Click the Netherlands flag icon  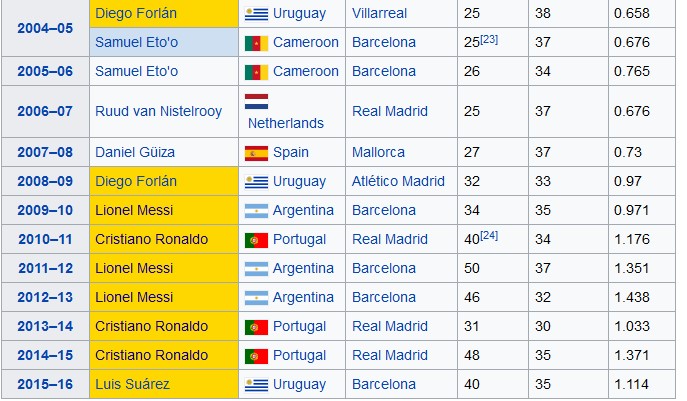pyautogui.click(x=256, y=101)
